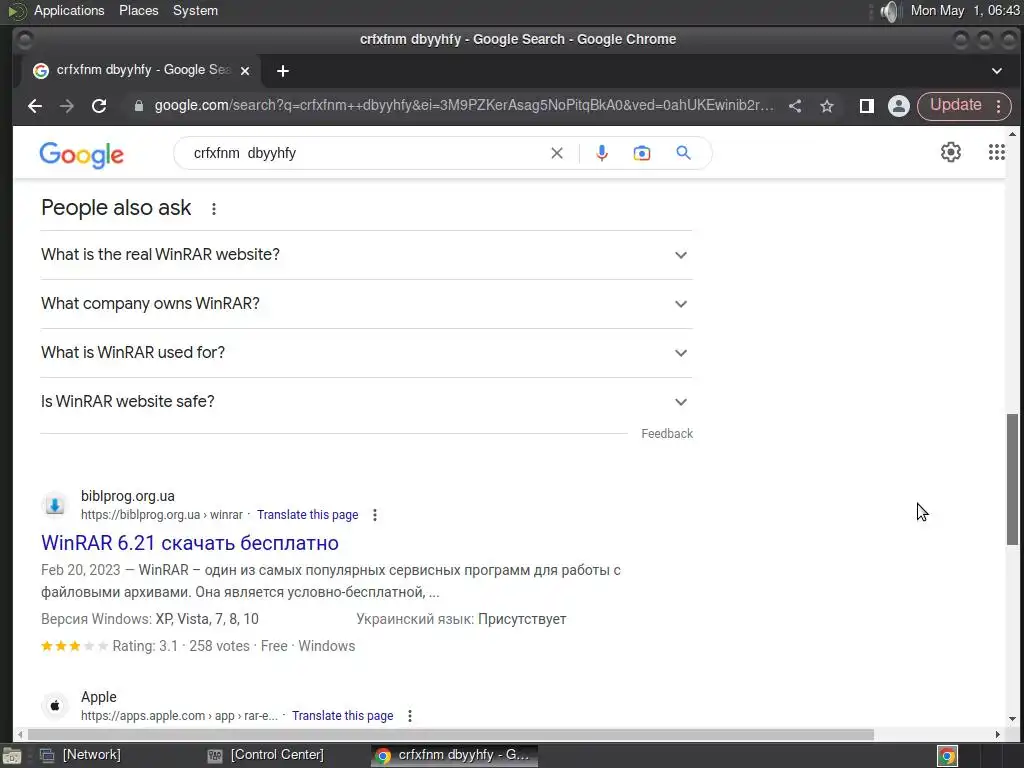
Task: Share this page via share icon
Action: (795, 106)
